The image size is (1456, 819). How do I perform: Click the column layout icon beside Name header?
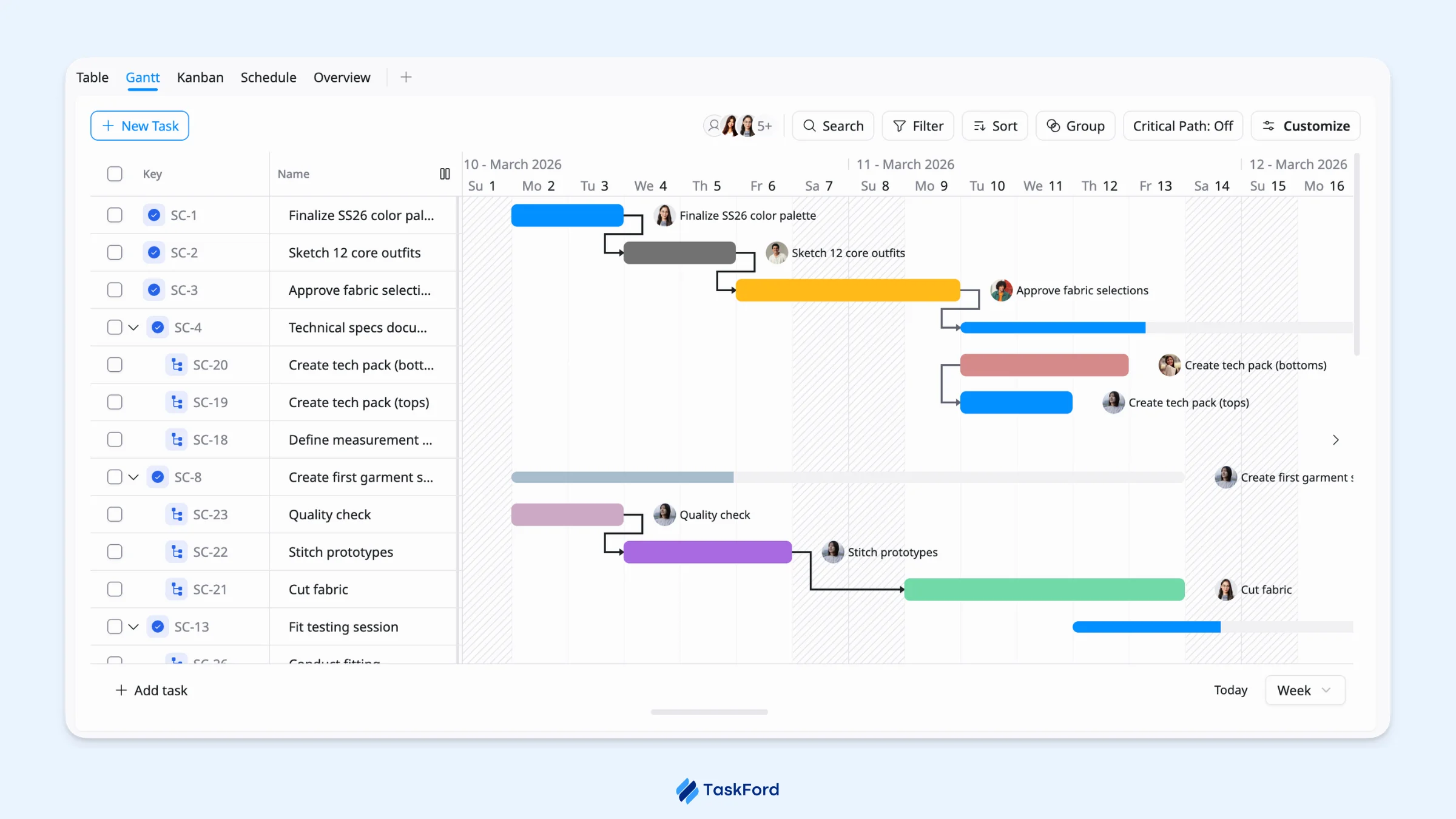pyautogui.click(x=445, y=174)
